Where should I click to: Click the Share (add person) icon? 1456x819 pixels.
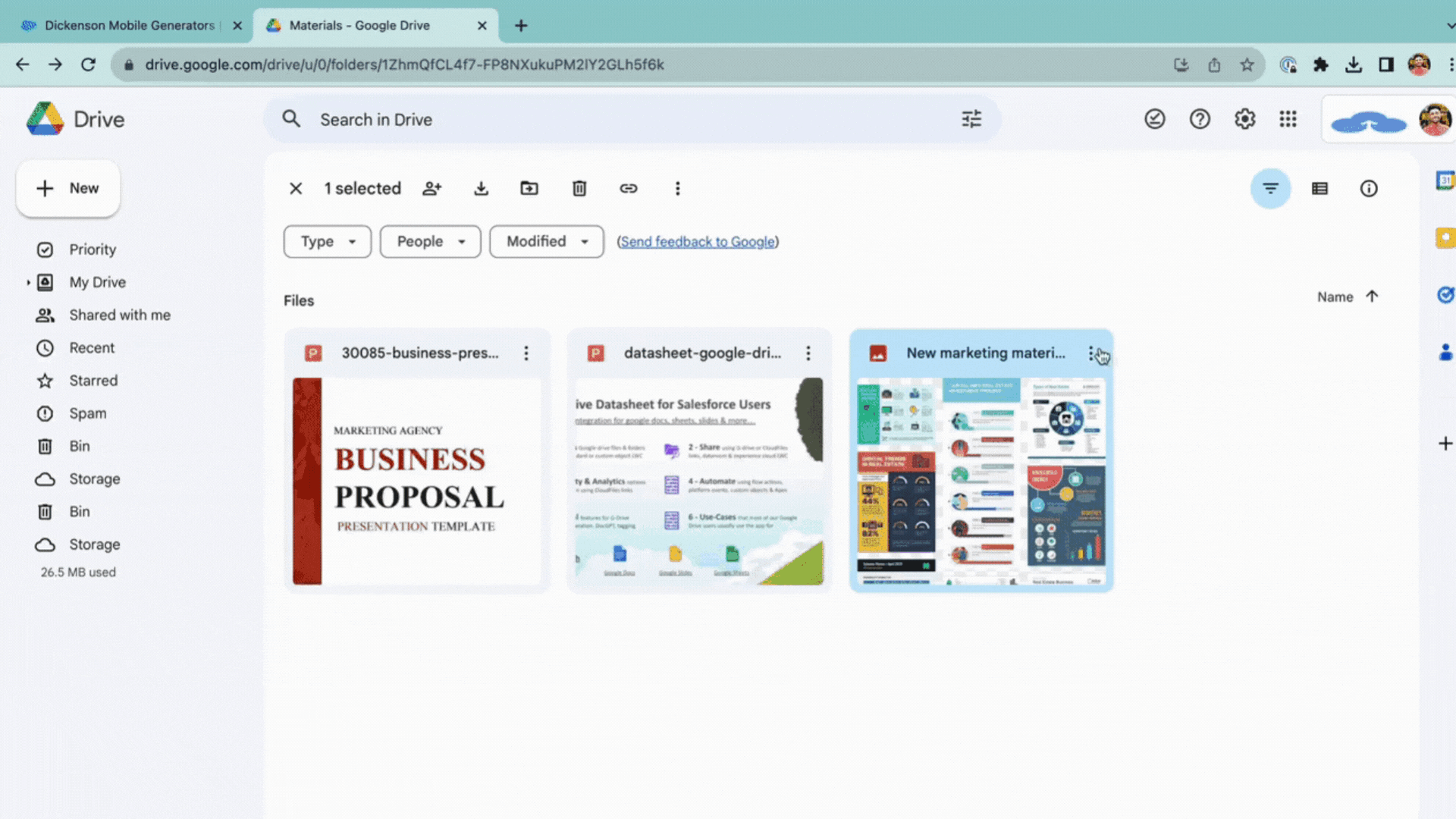432,188
